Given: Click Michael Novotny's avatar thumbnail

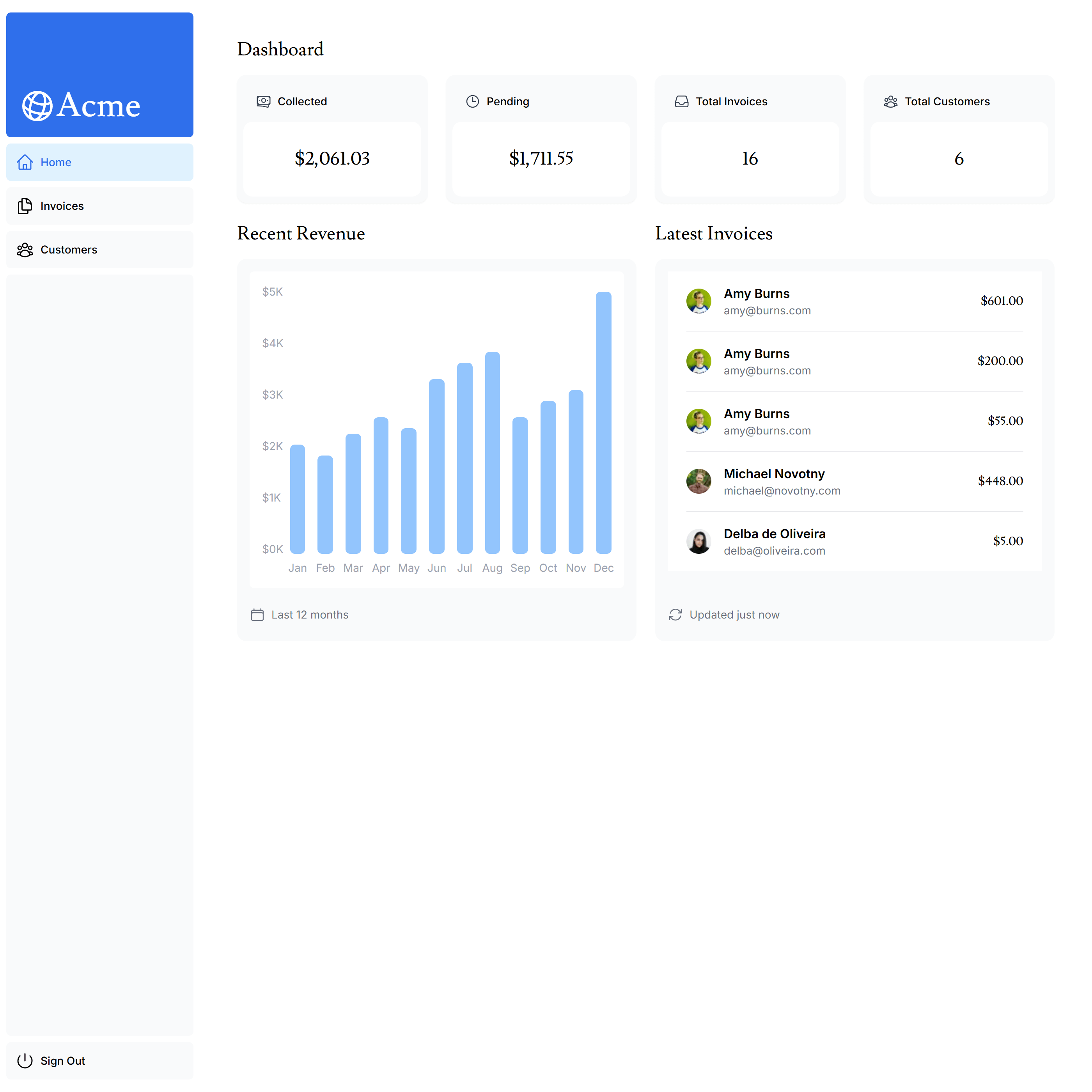Looking at the screenshot, I should (698, 481).
